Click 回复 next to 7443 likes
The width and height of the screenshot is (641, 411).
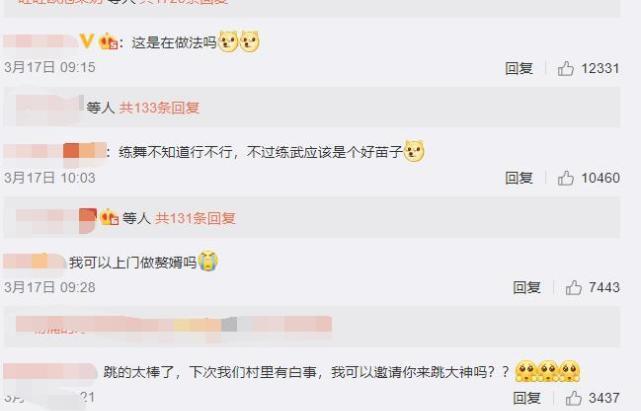527,287
